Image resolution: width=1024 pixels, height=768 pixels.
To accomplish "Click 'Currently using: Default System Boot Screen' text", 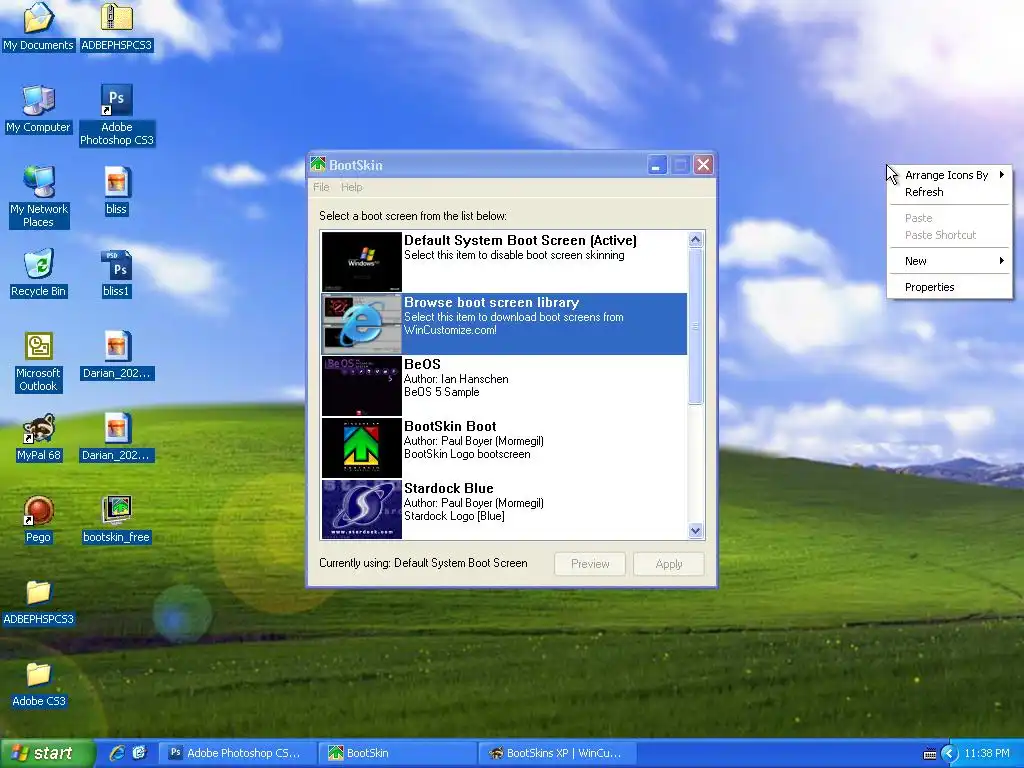I will point(423,563).
